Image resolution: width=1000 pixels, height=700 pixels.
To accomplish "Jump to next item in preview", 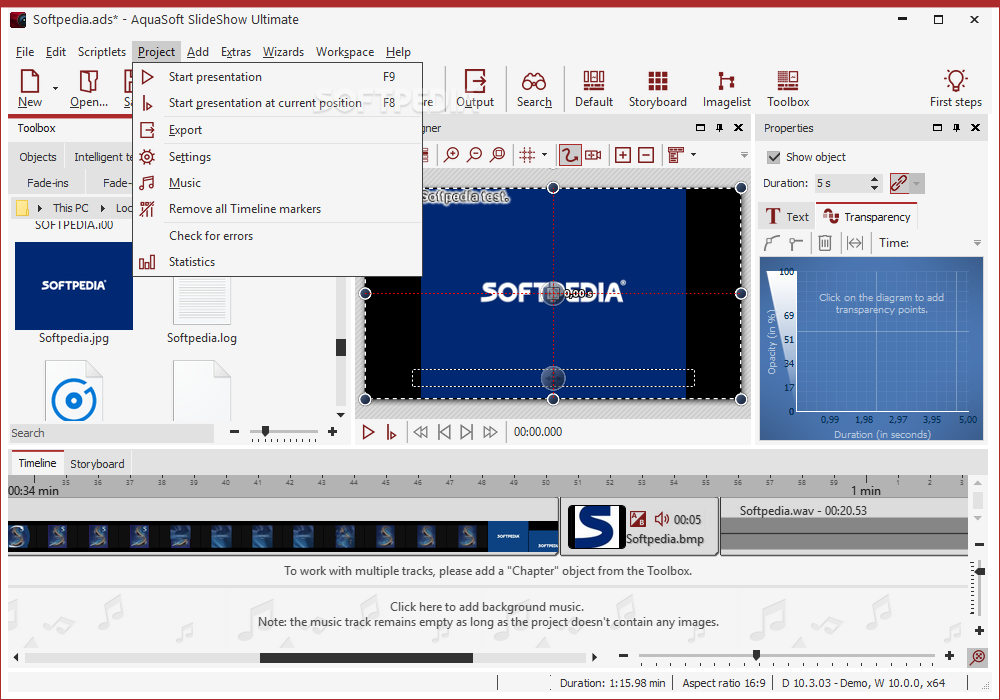I will 467,432.
